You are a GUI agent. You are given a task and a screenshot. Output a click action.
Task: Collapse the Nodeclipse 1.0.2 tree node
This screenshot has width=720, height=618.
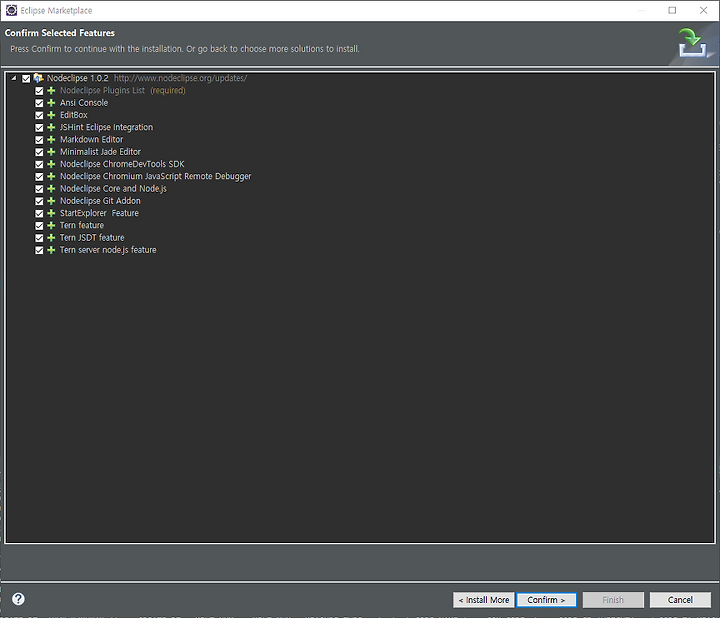[x=14, y=78]
